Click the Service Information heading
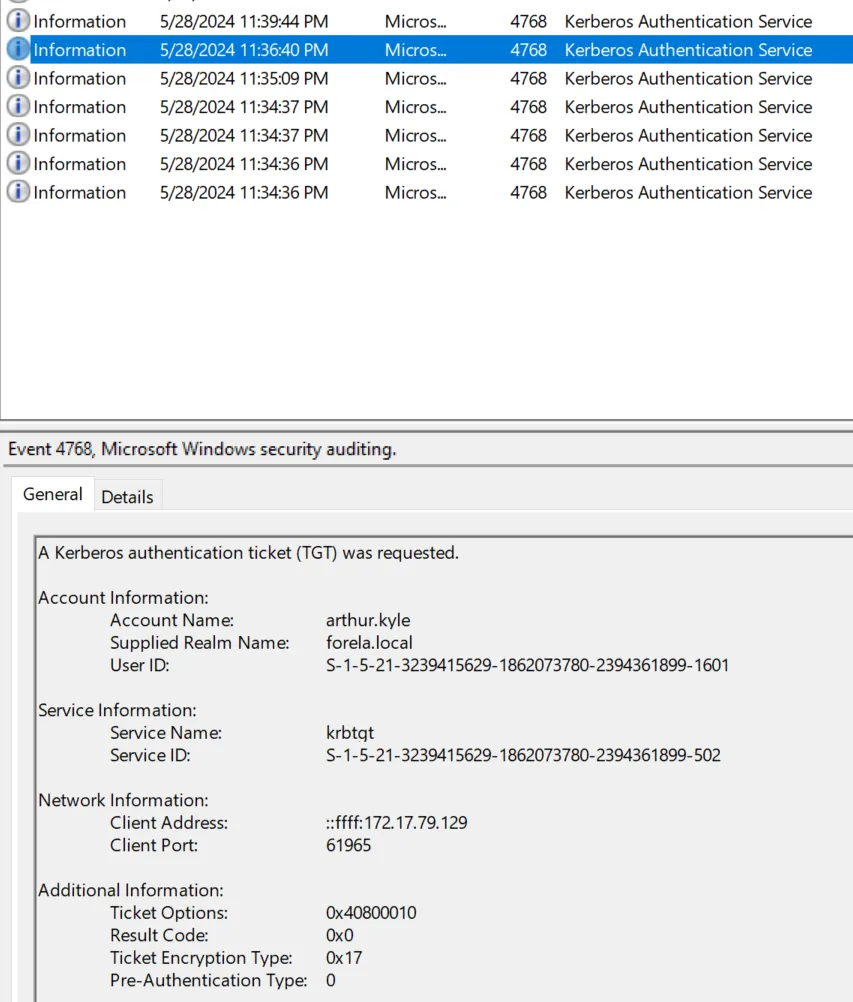 (x=117, y=710)
